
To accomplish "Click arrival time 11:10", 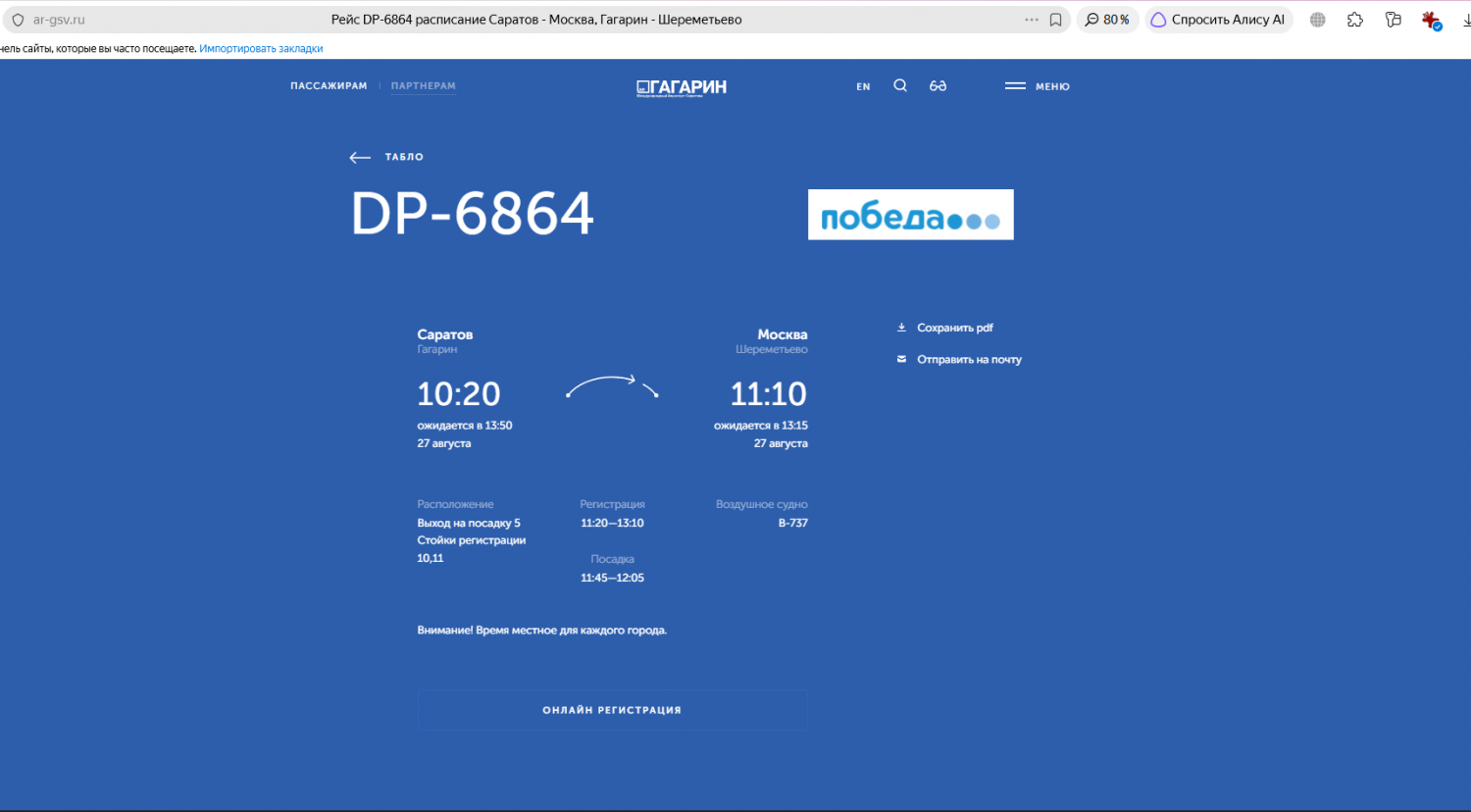I will (x=769, y=394).
